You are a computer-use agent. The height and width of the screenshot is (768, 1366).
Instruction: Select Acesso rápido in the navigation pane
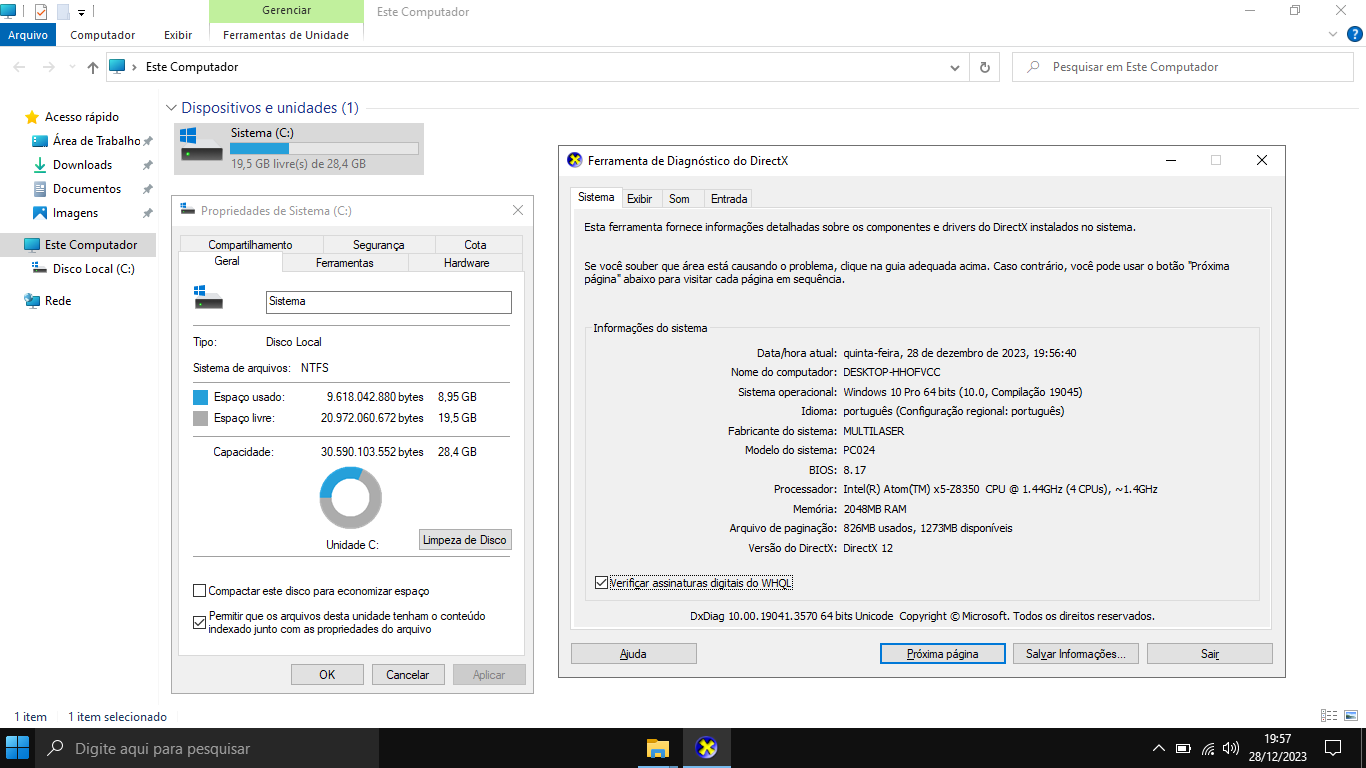pos(81,117)
